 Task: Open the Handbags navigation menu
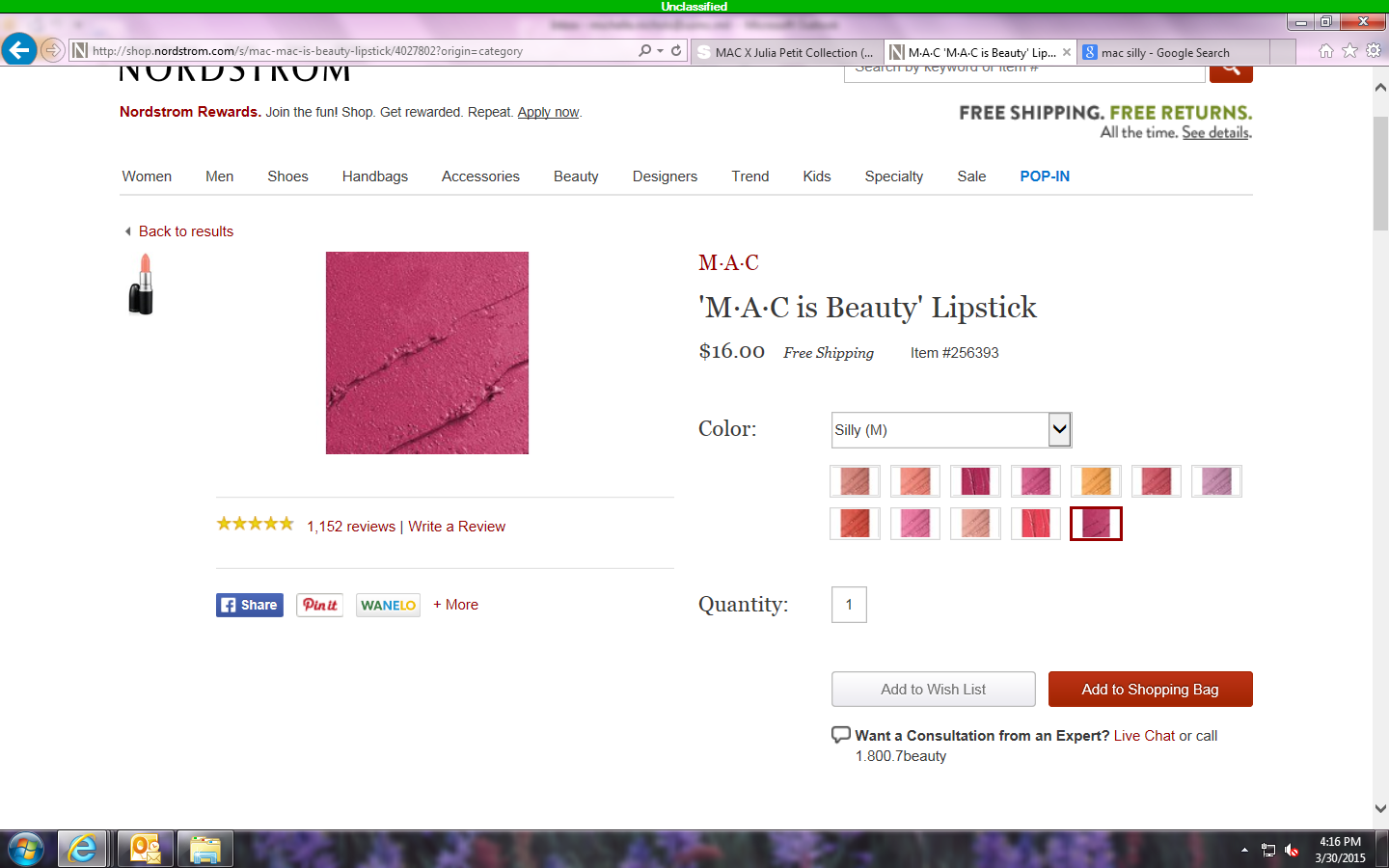tap(375, 176)
